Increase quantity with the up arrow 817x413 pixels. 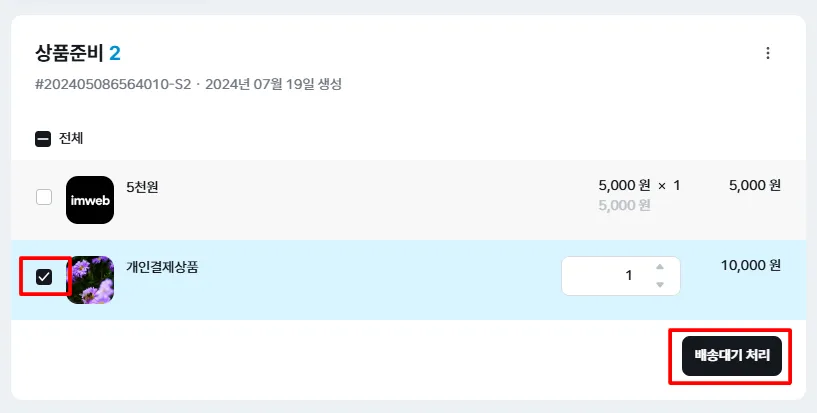660,267
